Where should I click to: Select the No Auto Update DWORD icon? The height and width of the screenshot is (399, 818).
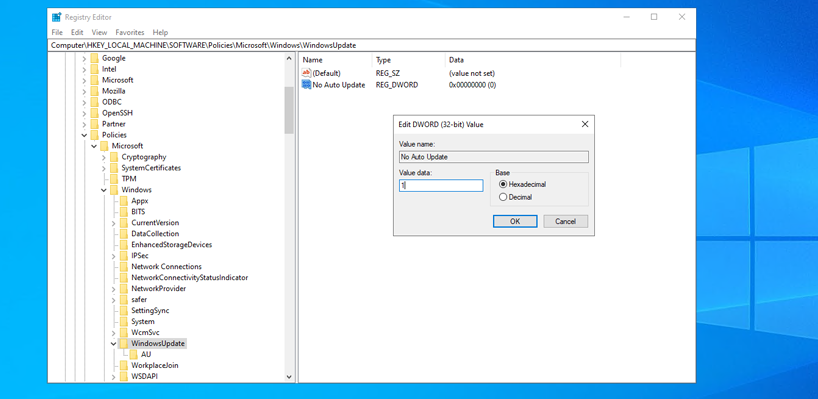click(x=306, y=84)
